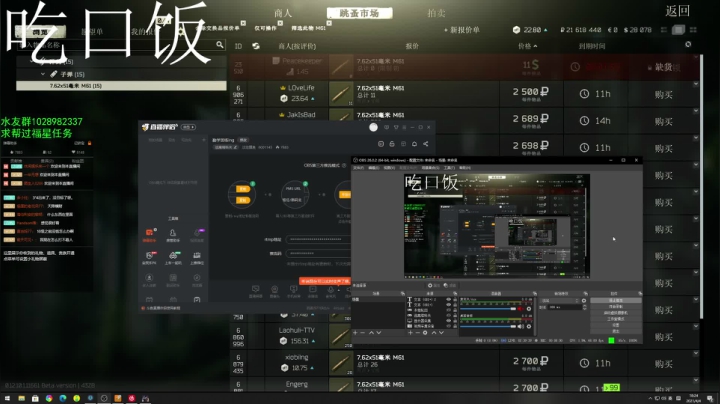The image size is (720, 404).
Task: Open Chrome from the taskbar
Action: point(49,398)
